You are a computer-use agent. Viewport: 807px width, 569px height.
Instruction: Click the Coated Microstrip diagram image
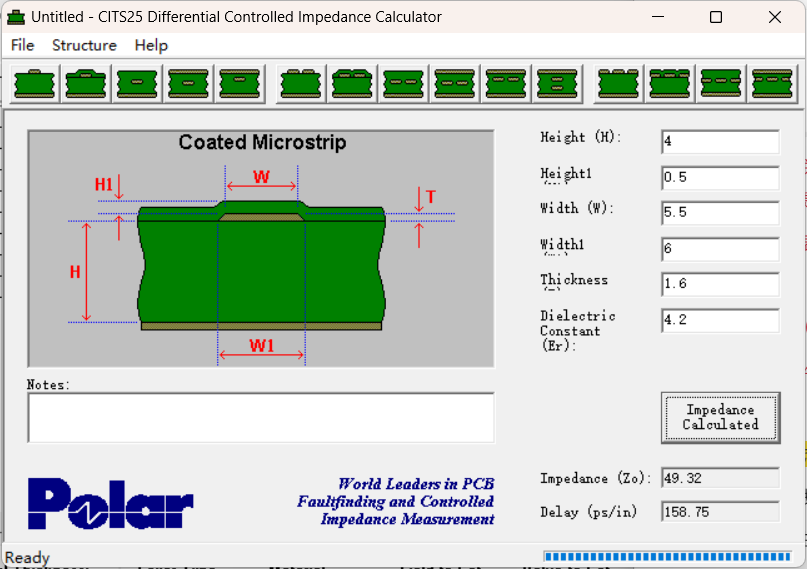(261, 248)
